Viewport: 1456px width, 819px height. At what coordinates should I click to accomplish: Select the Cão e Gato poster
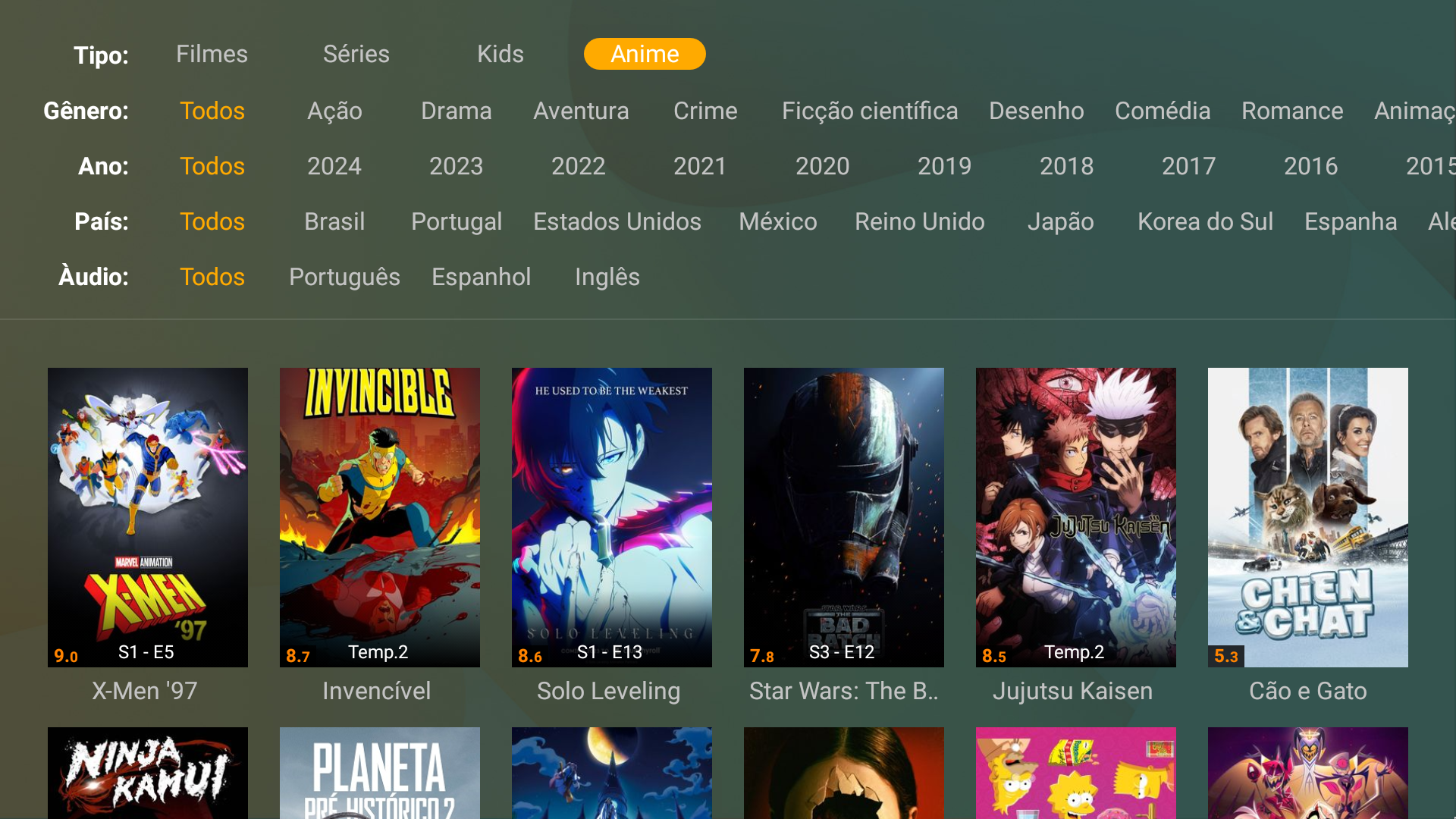[x=1308, y=517]
